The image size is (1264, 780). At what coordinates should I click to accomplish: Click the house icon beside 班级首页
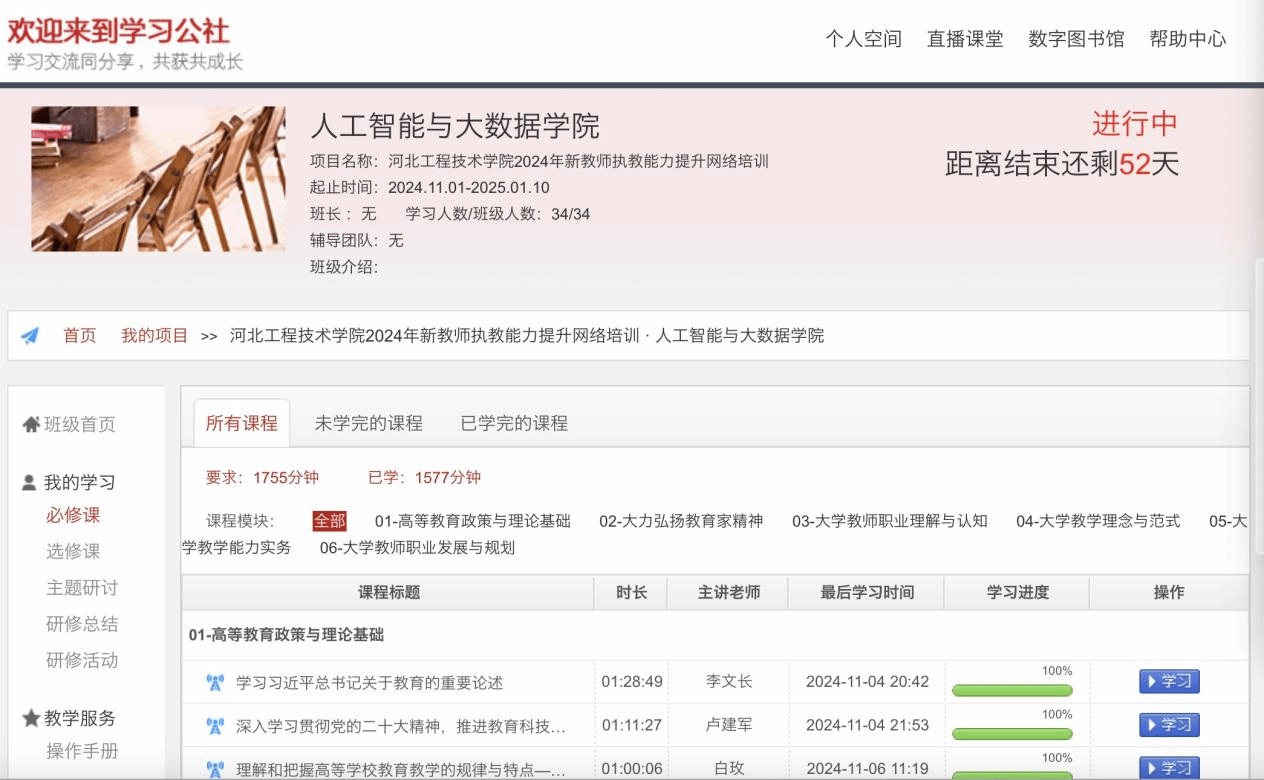[x=31, y=425]
